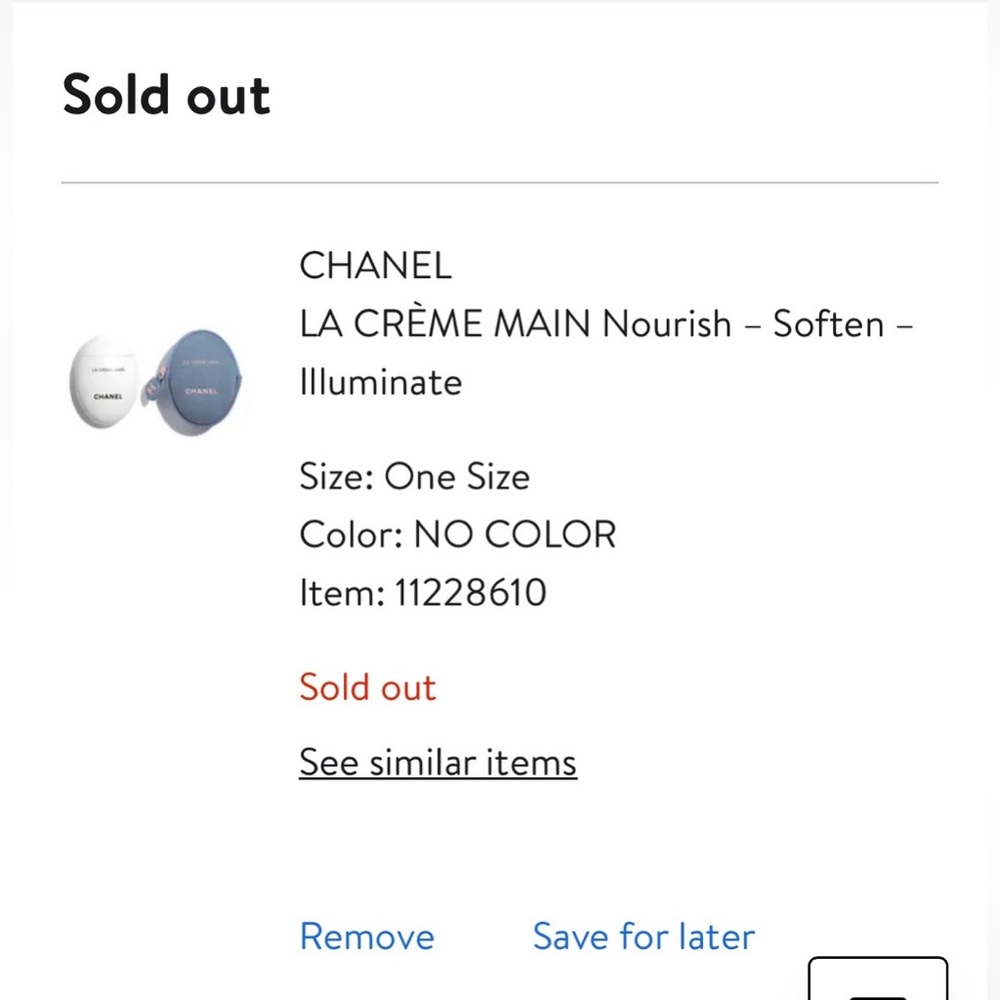Click the white hand cream egg image

point(104,384)
